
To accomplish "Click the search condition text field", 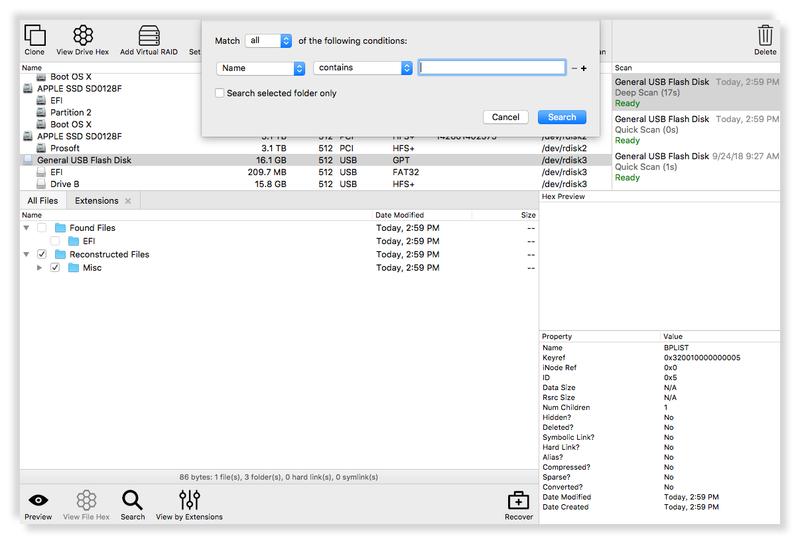I will pyautogui.click(x=492, y=68).
